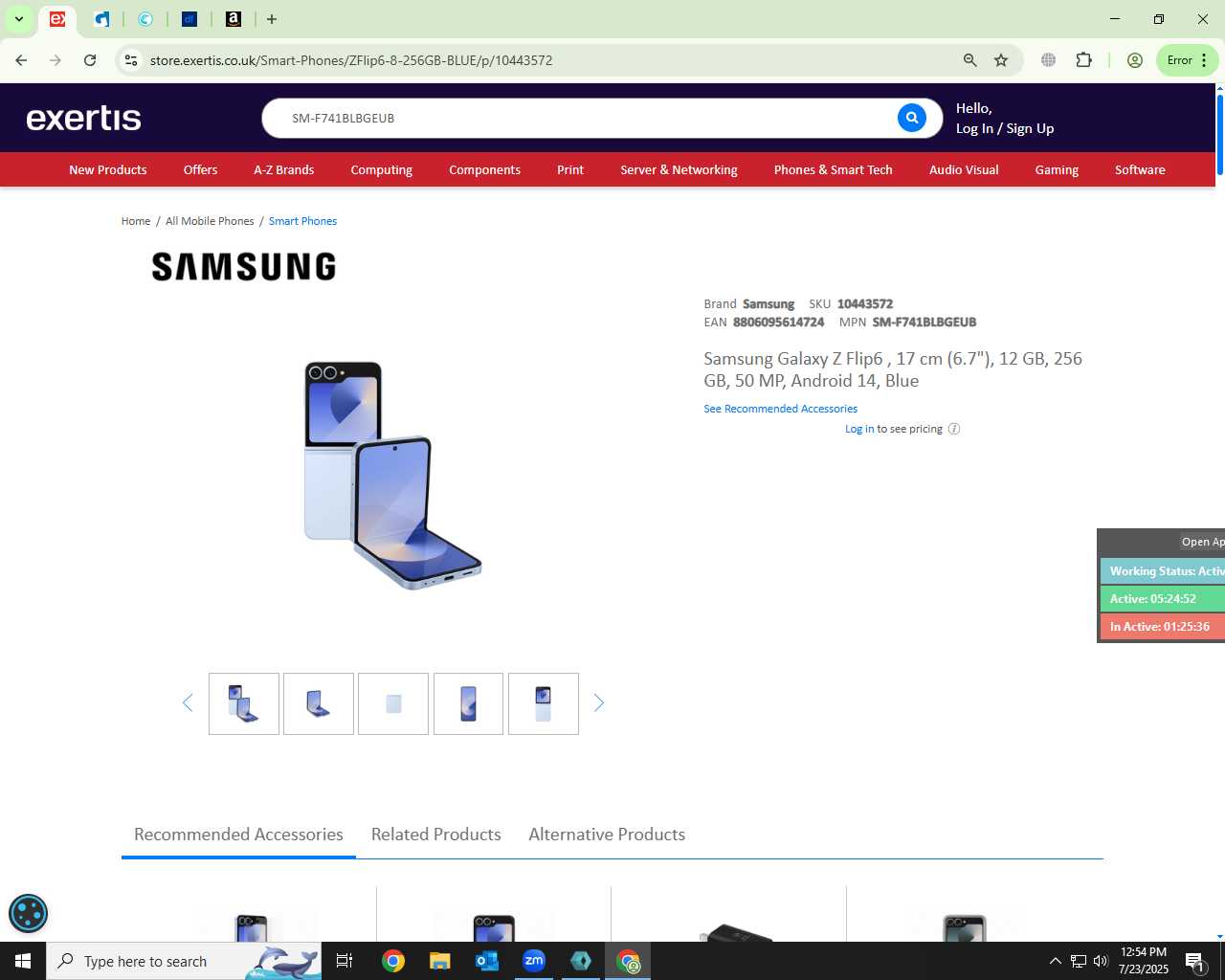Open Phones & Smart Tech menu
The image size is (1225, 980).
pos(834,169)
